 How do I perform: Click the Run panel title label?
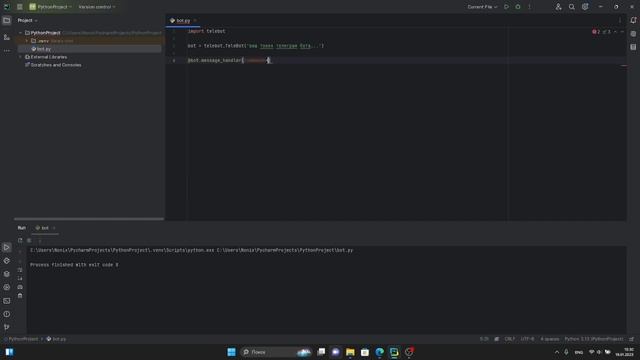22,228
